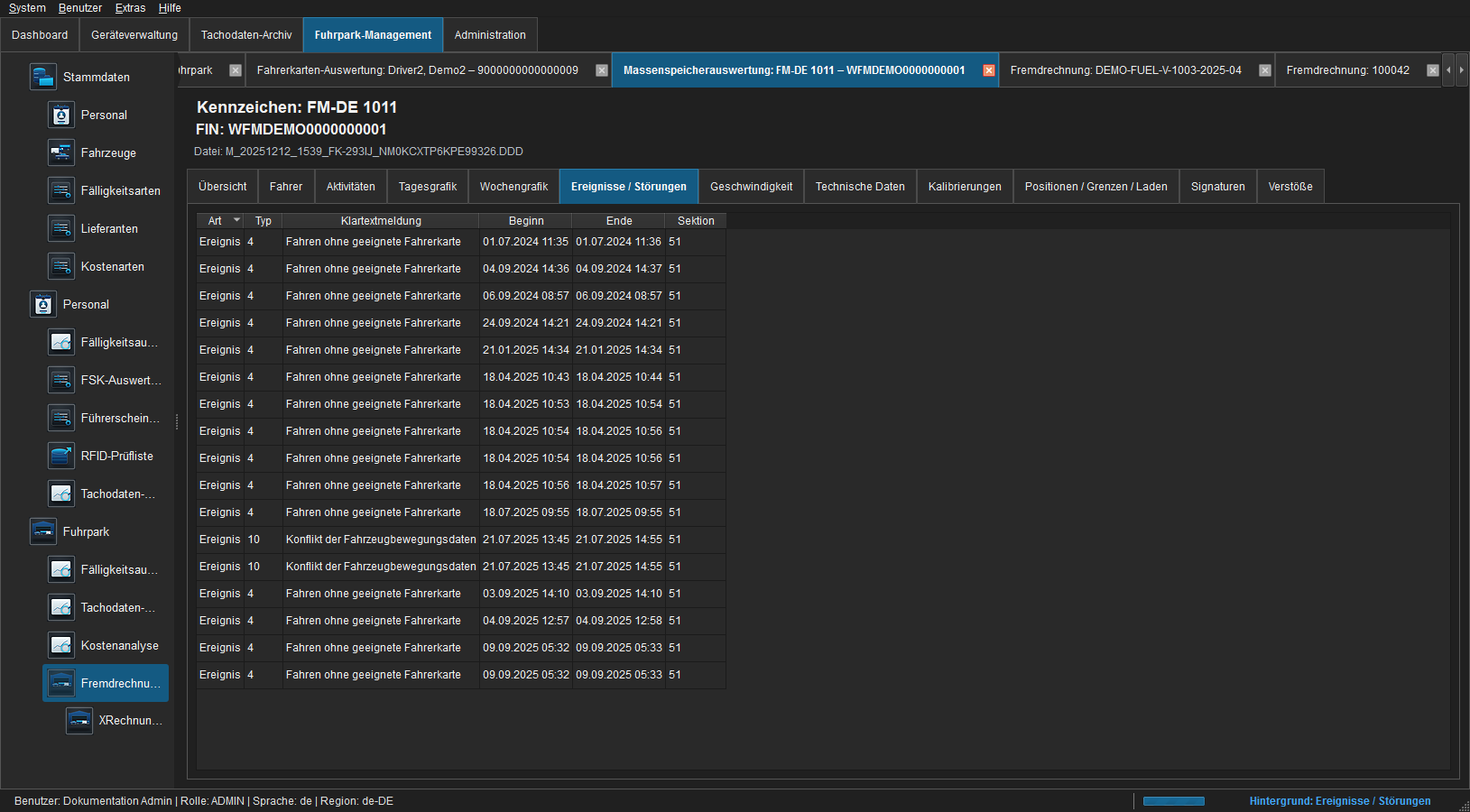Image resolution: width=1470 pixels, height=812 pixels.
Task: Close the truncated 'hrpark' tab
Action: point(236,70)
